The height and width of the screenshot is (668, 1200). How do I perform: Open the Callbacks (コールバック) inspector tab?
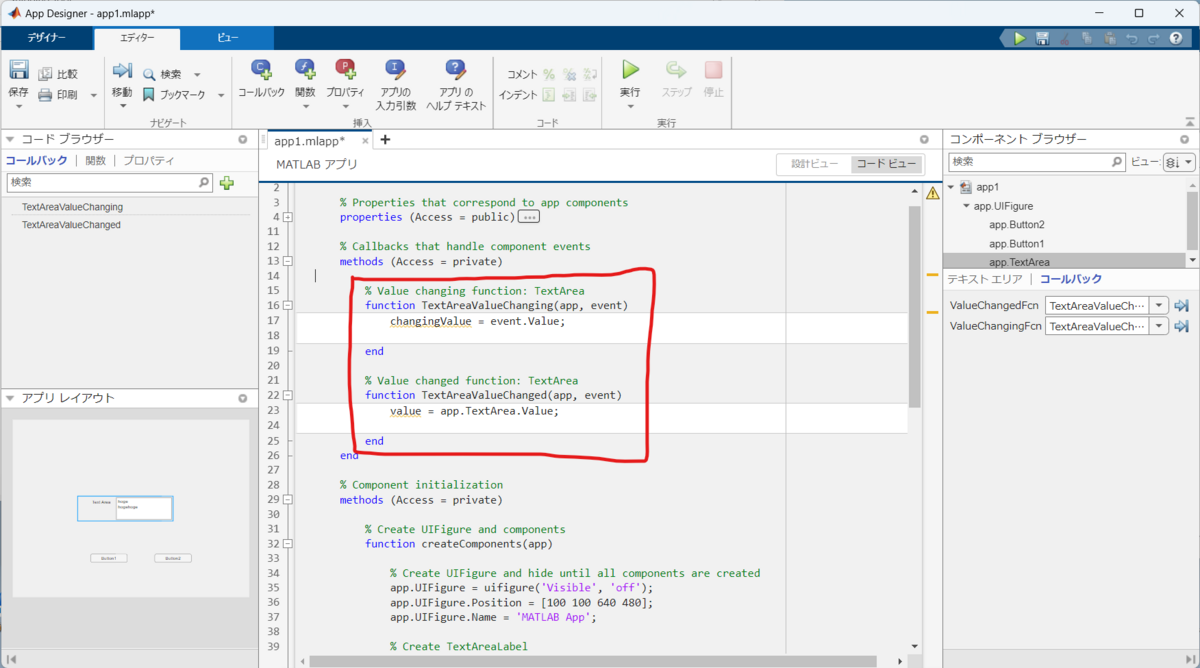(x=1071, y=280)
